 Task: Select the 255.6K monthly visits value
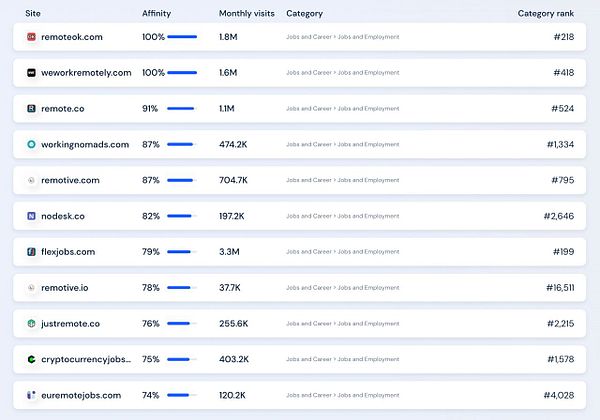pos(233,324)
